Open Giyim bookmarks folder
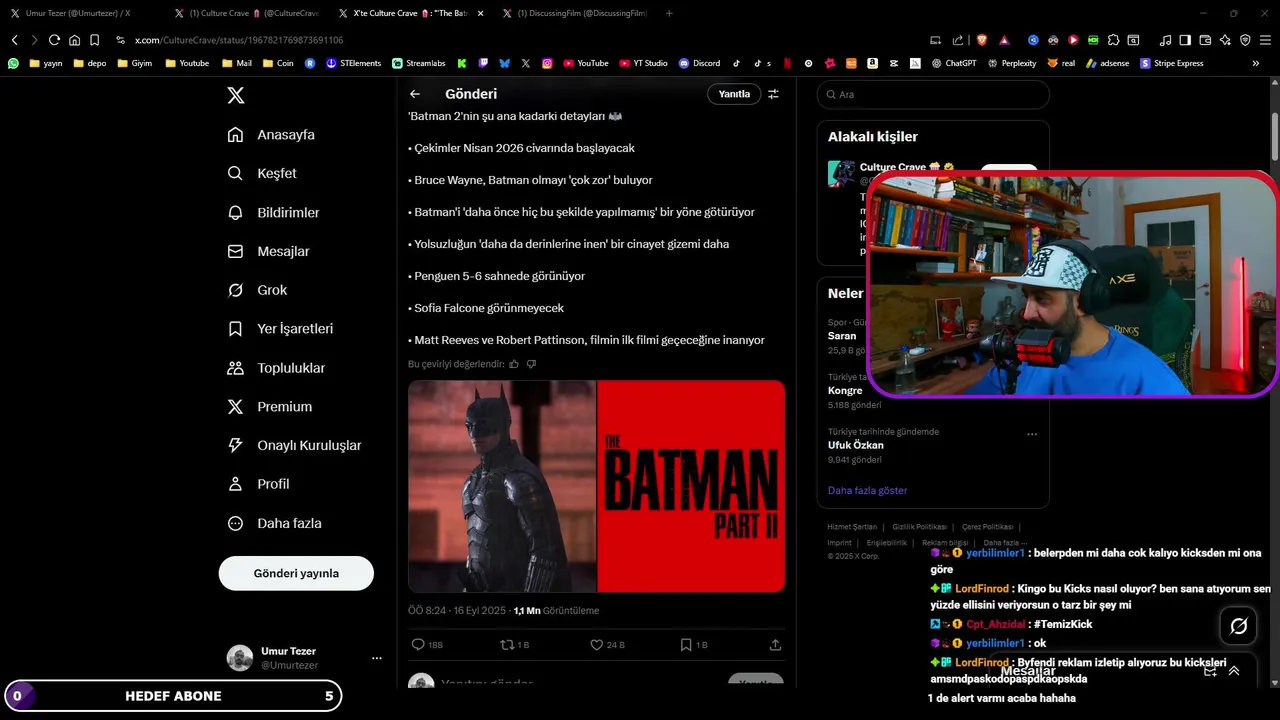Viewport: 1280px width, 720px height. pos(135,63)
